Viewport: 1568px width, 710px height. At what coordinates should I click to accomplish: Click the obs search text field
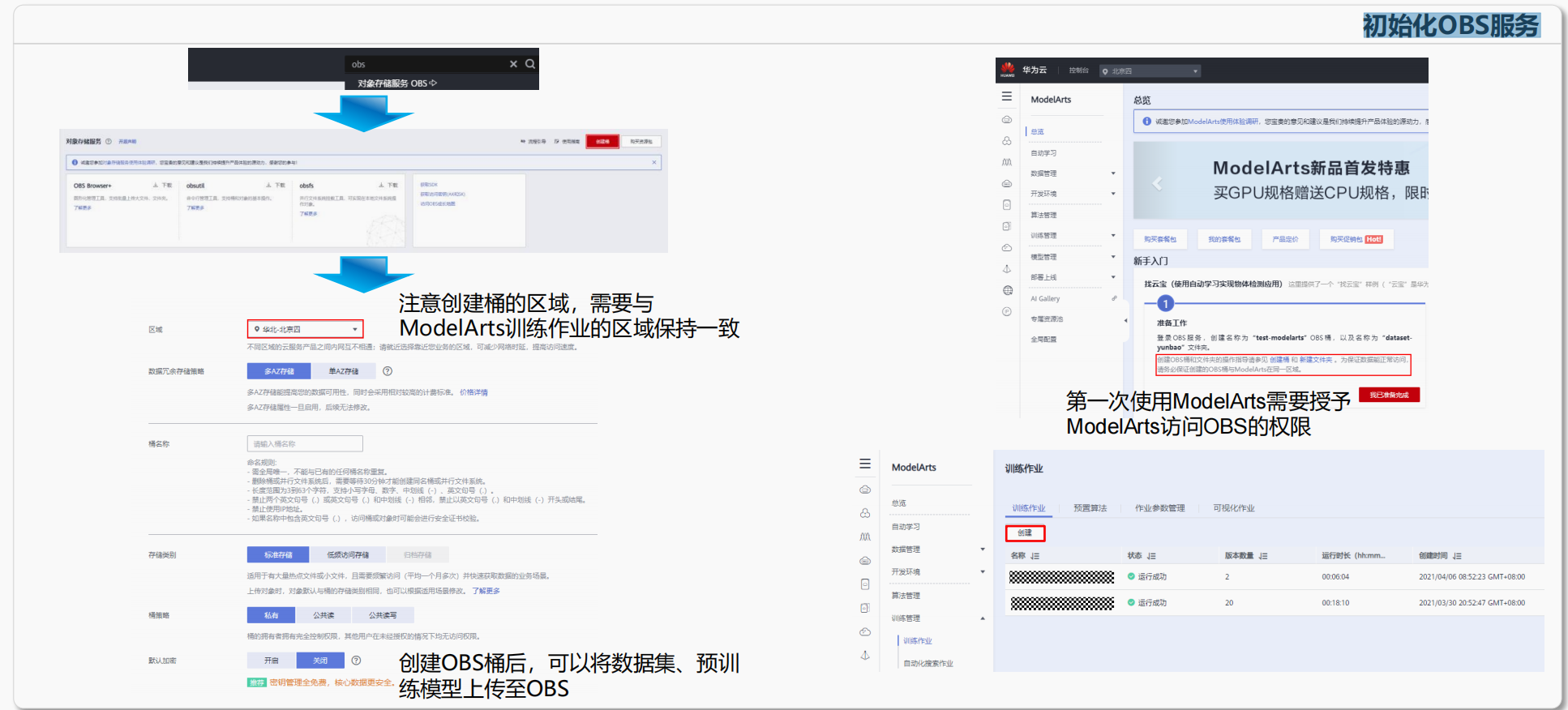tap(426, 64)
